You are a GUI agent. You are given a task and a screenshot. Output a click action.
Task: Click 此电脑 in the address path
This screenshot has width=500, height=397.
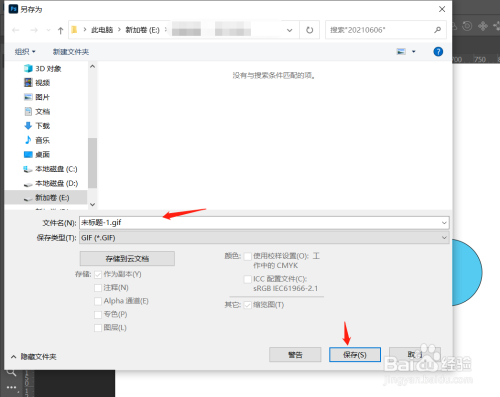[102, 30]
